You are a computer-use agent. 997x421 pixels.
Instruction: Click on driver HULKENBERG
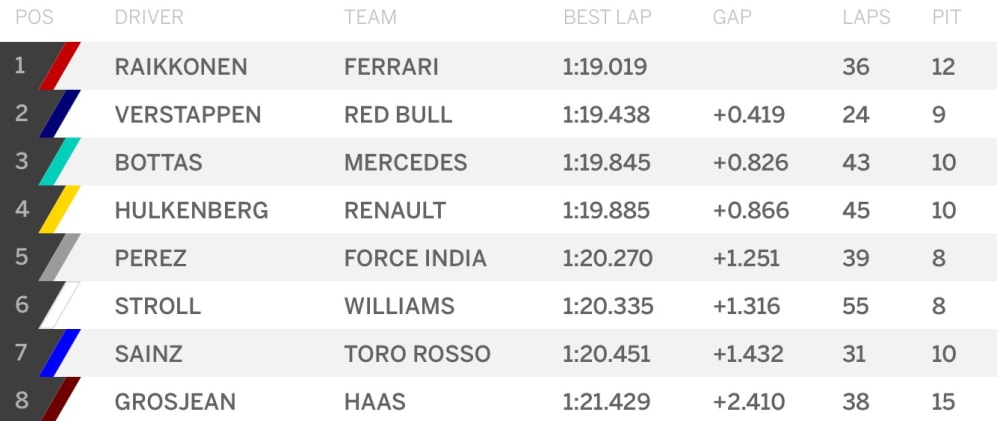pyautogui.click(x=191, y=211)
